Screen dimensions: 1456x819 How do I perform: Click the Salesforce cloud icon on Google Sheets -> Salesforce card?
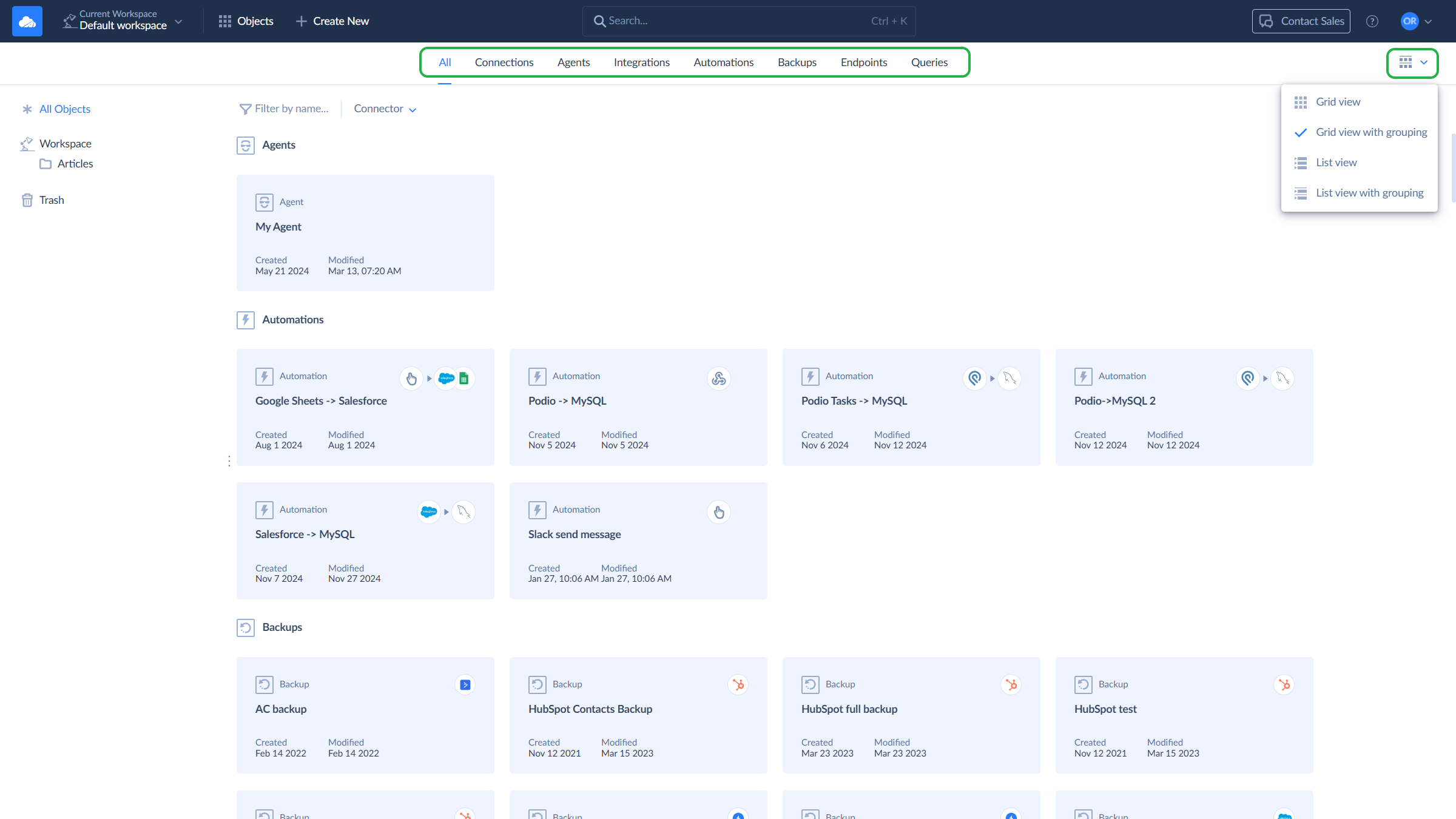point(447,379)
